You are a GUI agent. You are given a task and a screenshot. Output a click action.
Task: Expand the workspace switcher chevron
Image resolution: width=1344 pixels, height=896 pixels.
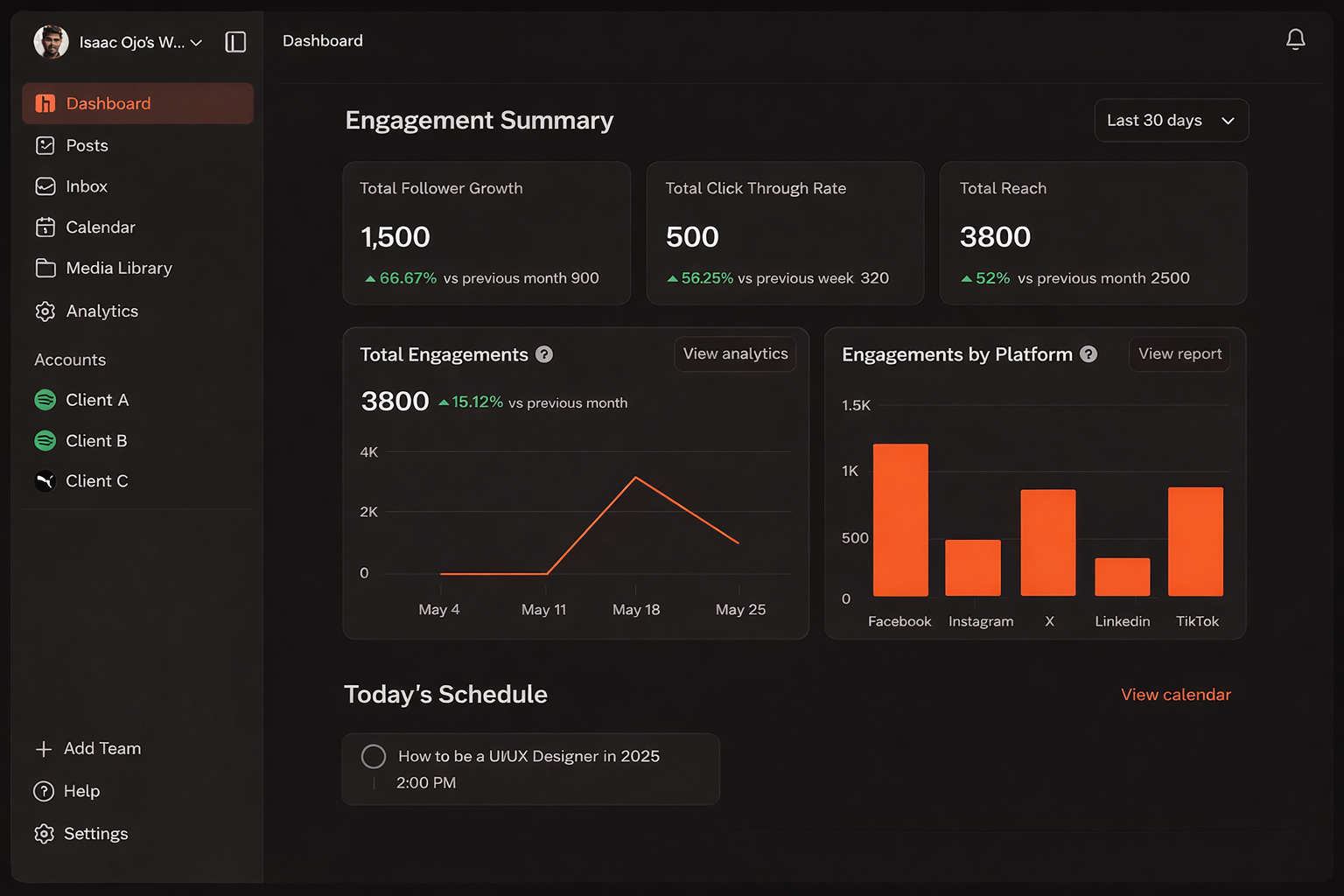[196, 43]
